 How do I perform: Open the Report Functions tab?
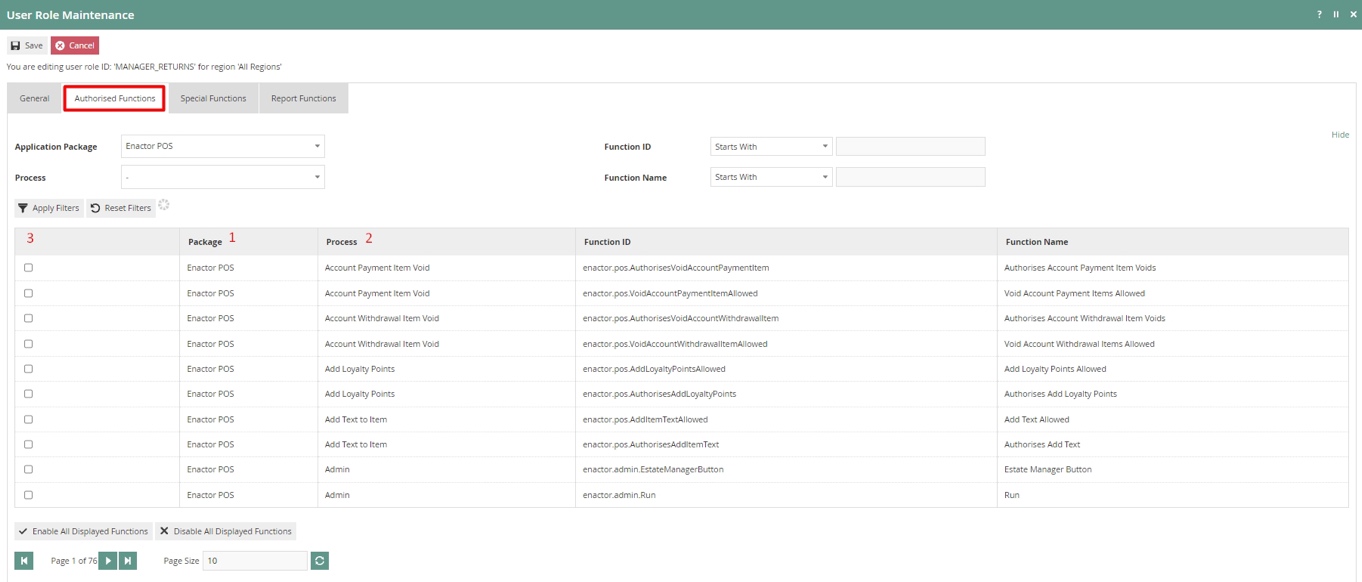[303, 98]
